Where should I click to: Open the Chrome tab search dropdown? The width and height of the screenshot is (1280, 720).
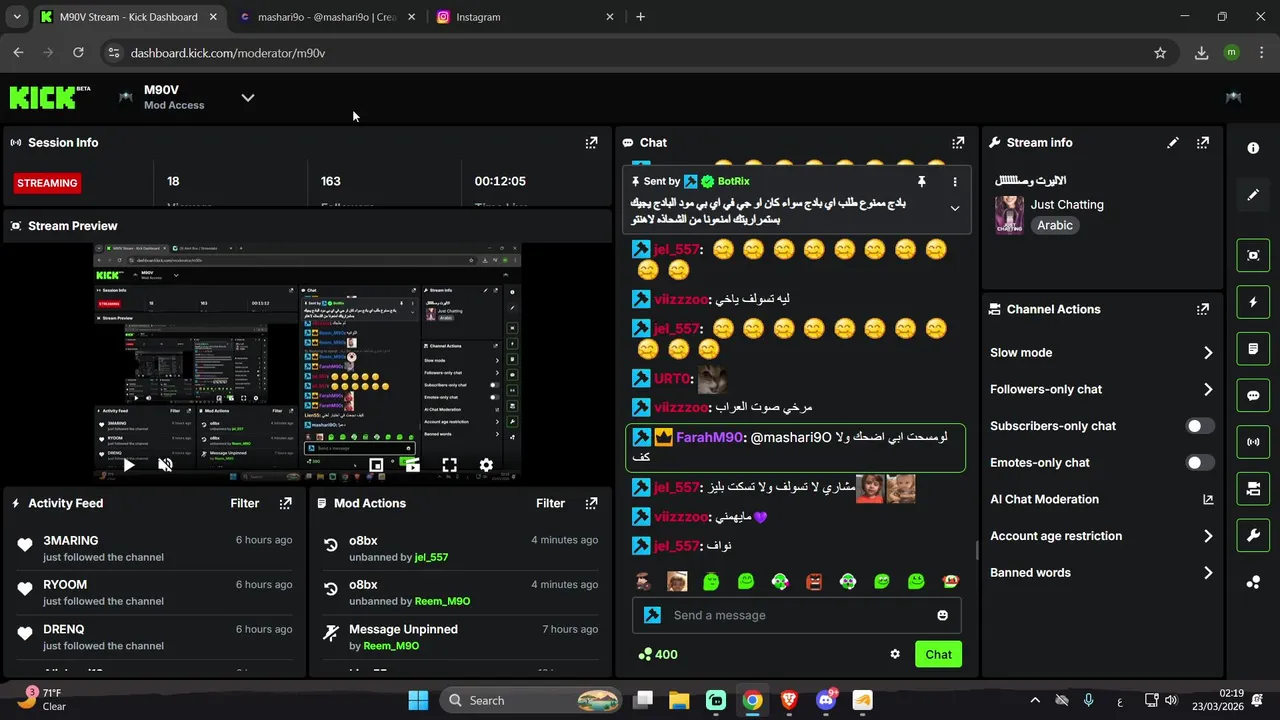click(x=17, y=17)
